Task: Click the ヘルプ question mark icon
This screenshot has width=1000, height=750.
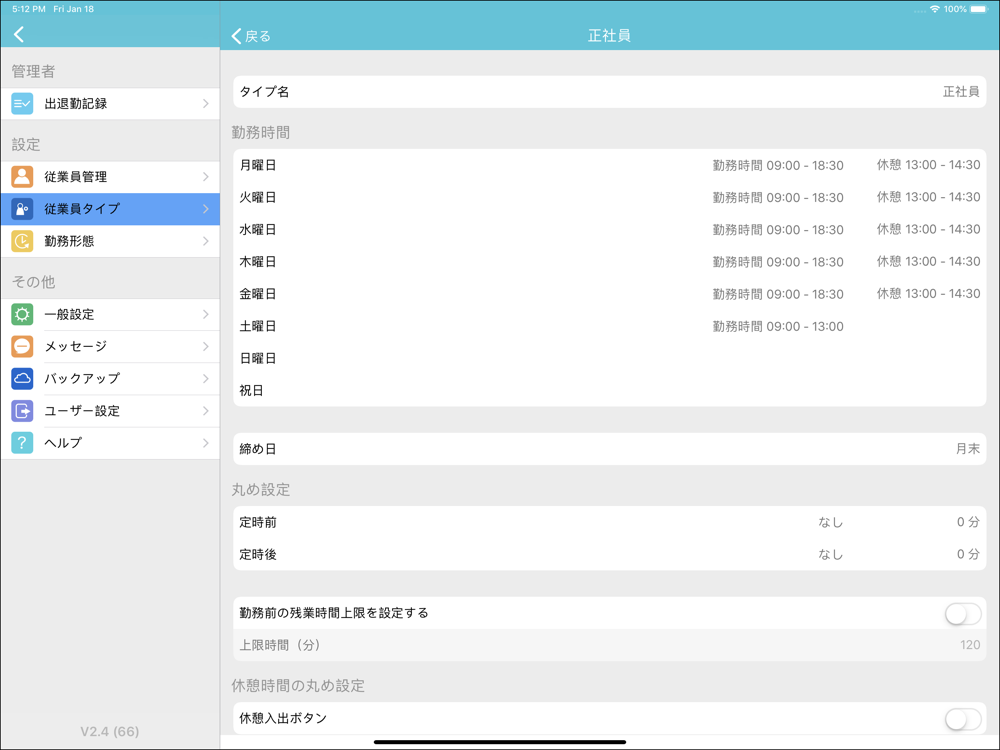Action: click(x=22, y=443)
